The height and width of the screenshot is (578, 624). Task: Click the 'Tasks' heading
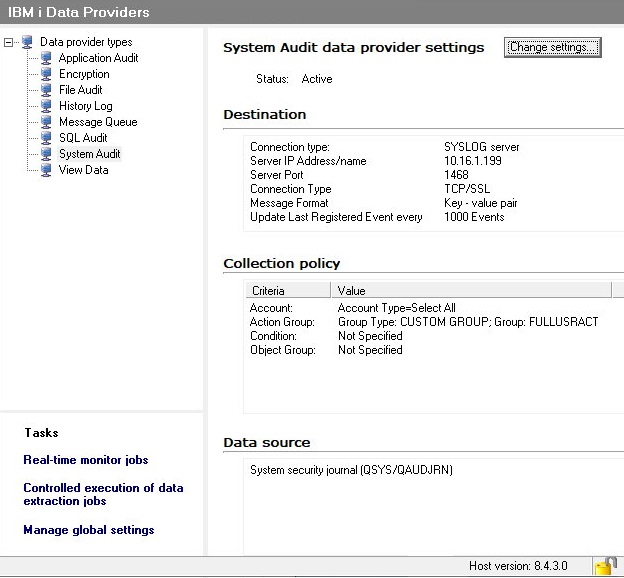(x=41, y=433)
